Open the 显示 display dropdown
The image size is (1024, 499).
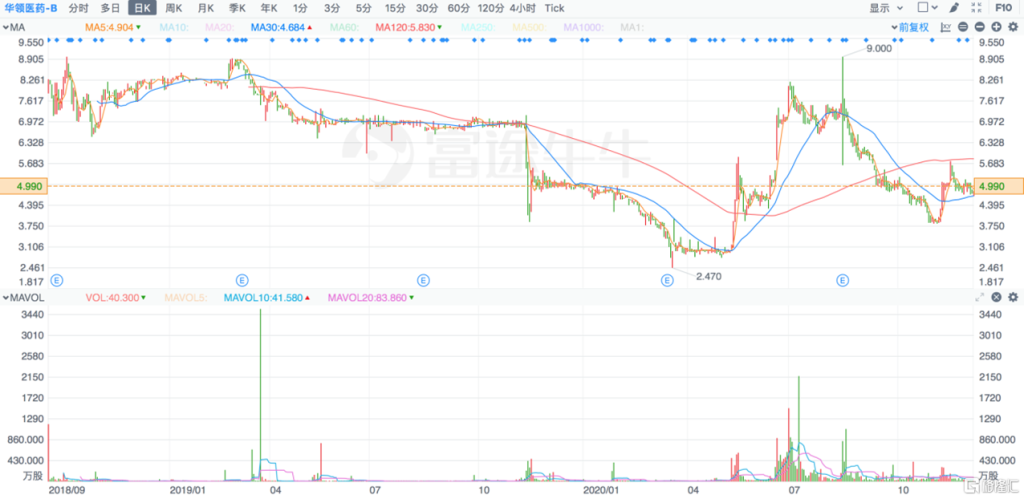coord(886,8)
